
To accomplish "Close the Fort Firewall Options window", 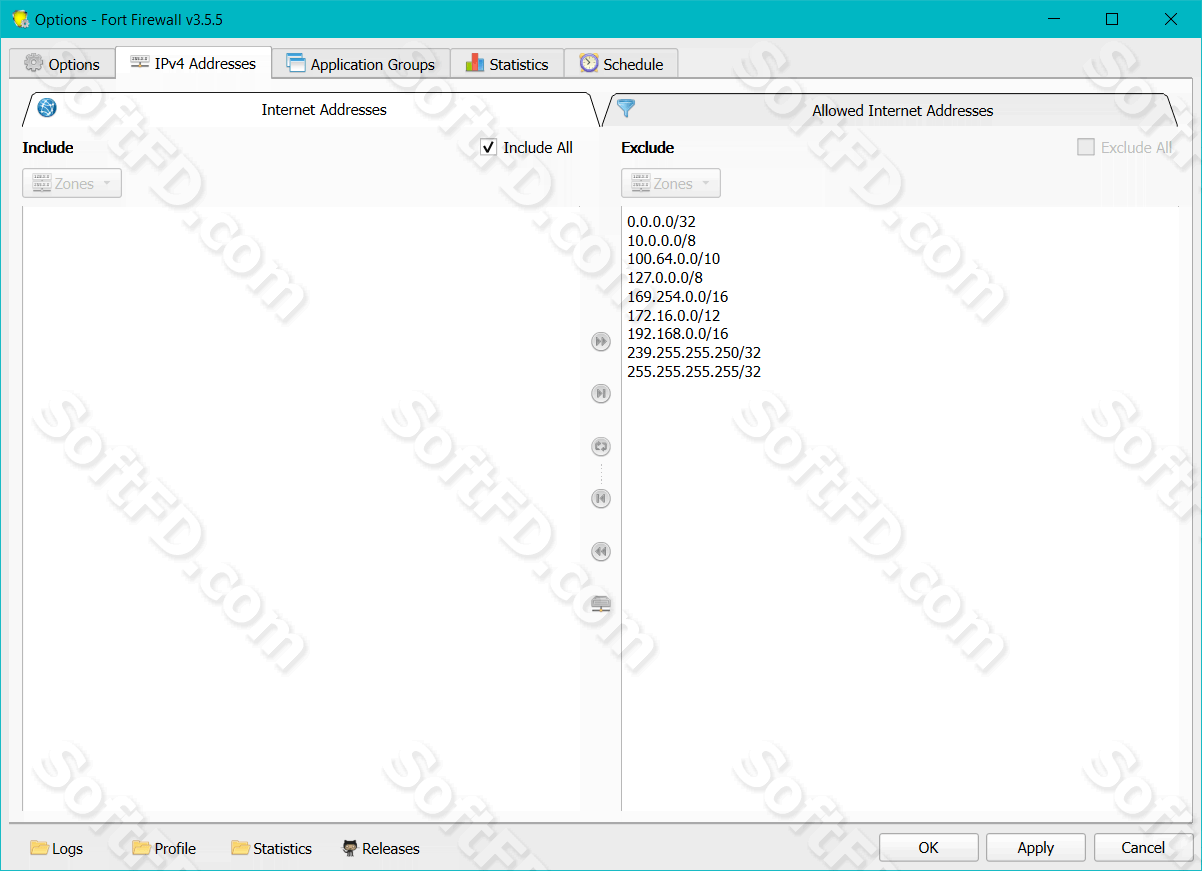I will [x=1171, y=19].
